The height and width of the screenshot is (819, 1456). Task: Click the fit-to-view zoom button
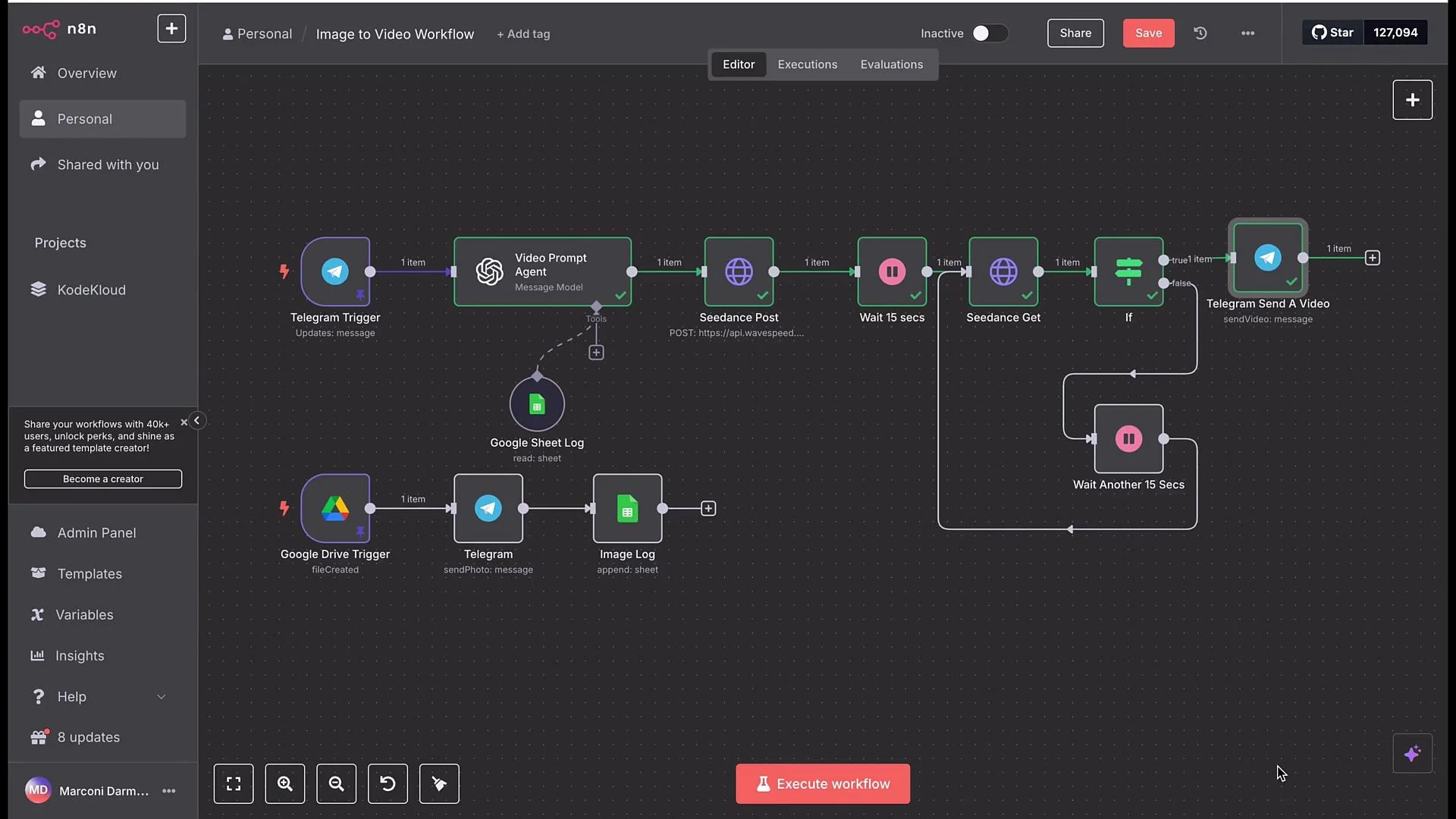coord(234,783)
